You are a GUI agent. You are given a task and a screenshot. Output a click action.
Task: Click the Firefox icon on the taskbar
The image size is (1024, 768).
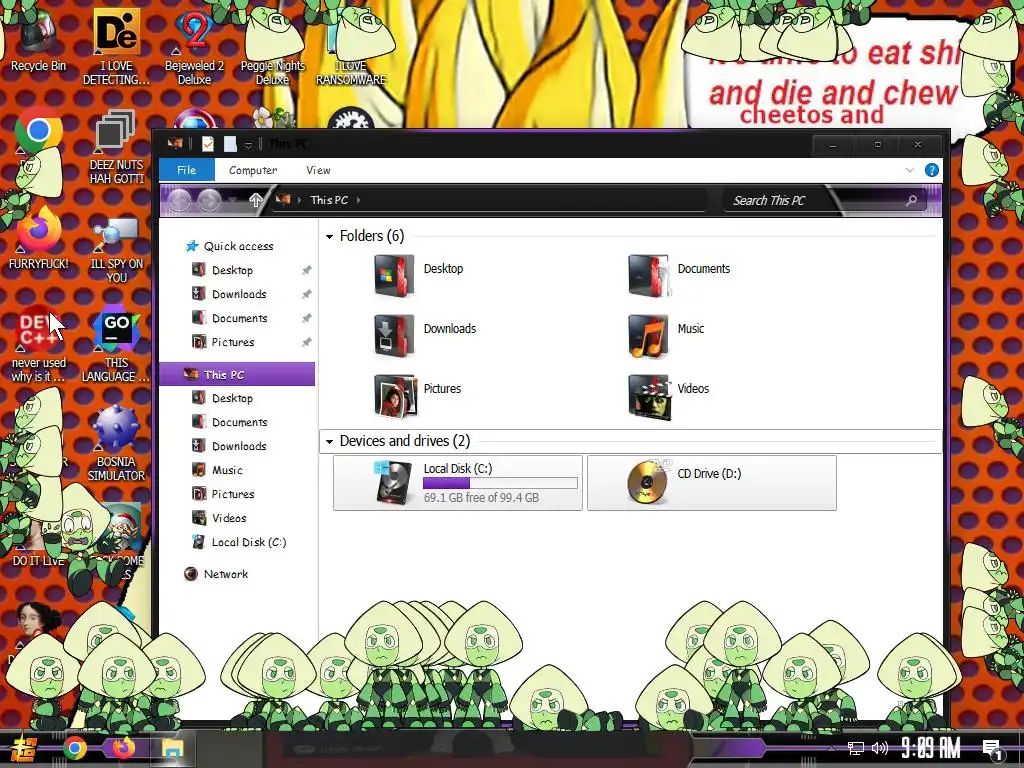[x=122, y=748]
